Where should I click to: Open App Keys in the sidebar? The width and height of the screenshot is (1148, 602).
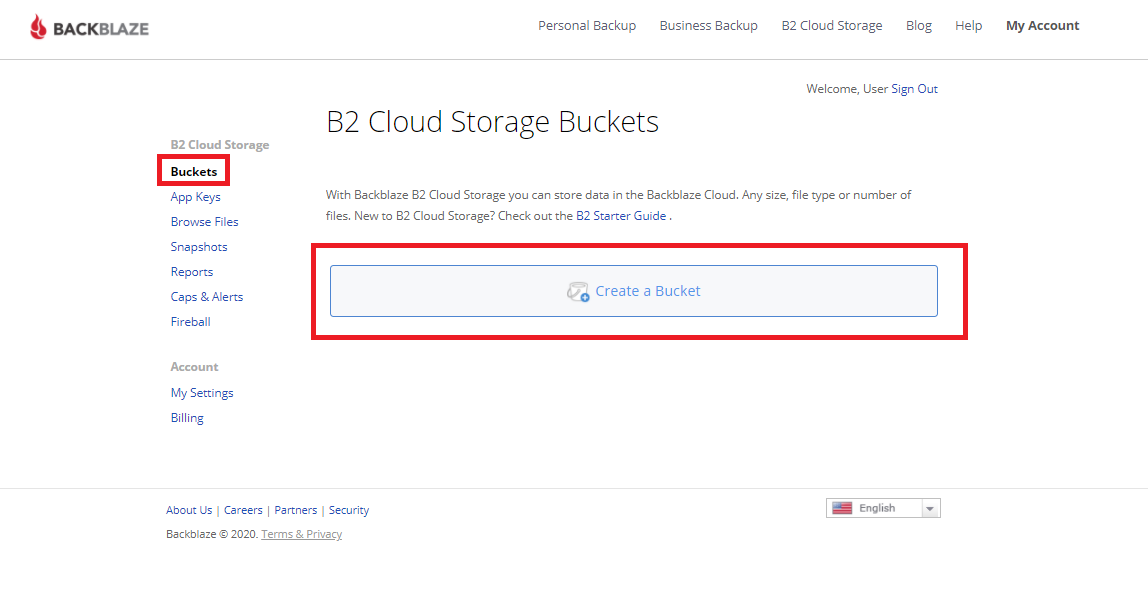point(195,197)
